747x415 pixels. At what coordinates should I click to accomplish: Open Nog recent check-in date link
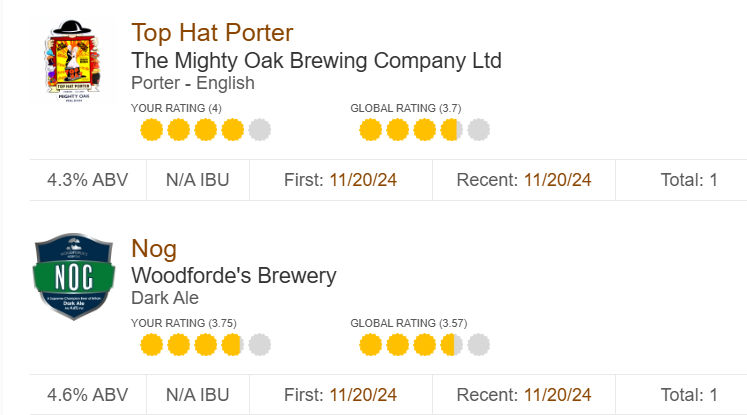pyautogui.click(x=557, y=395)
